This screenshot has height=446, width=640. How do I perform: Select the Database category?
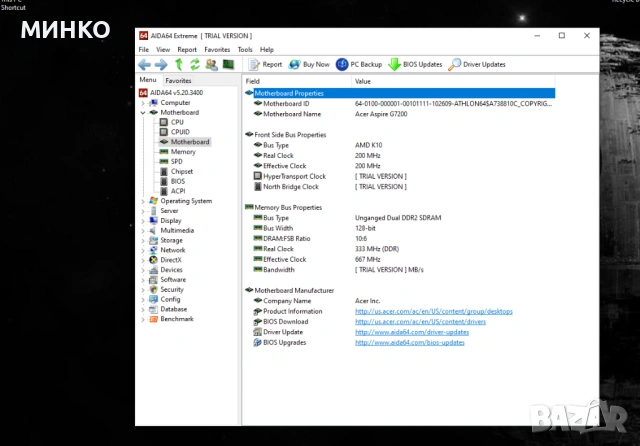pyautogui.click(x=173, y=309)
